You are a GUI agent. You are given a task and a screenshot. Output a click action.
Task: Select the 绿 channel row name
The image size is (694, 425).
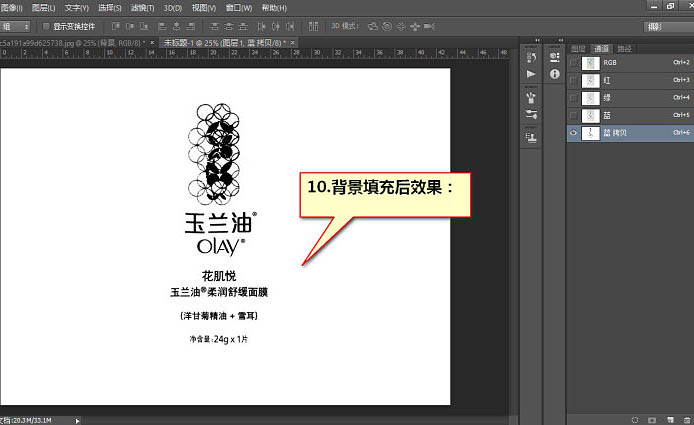tap(607, 98)
